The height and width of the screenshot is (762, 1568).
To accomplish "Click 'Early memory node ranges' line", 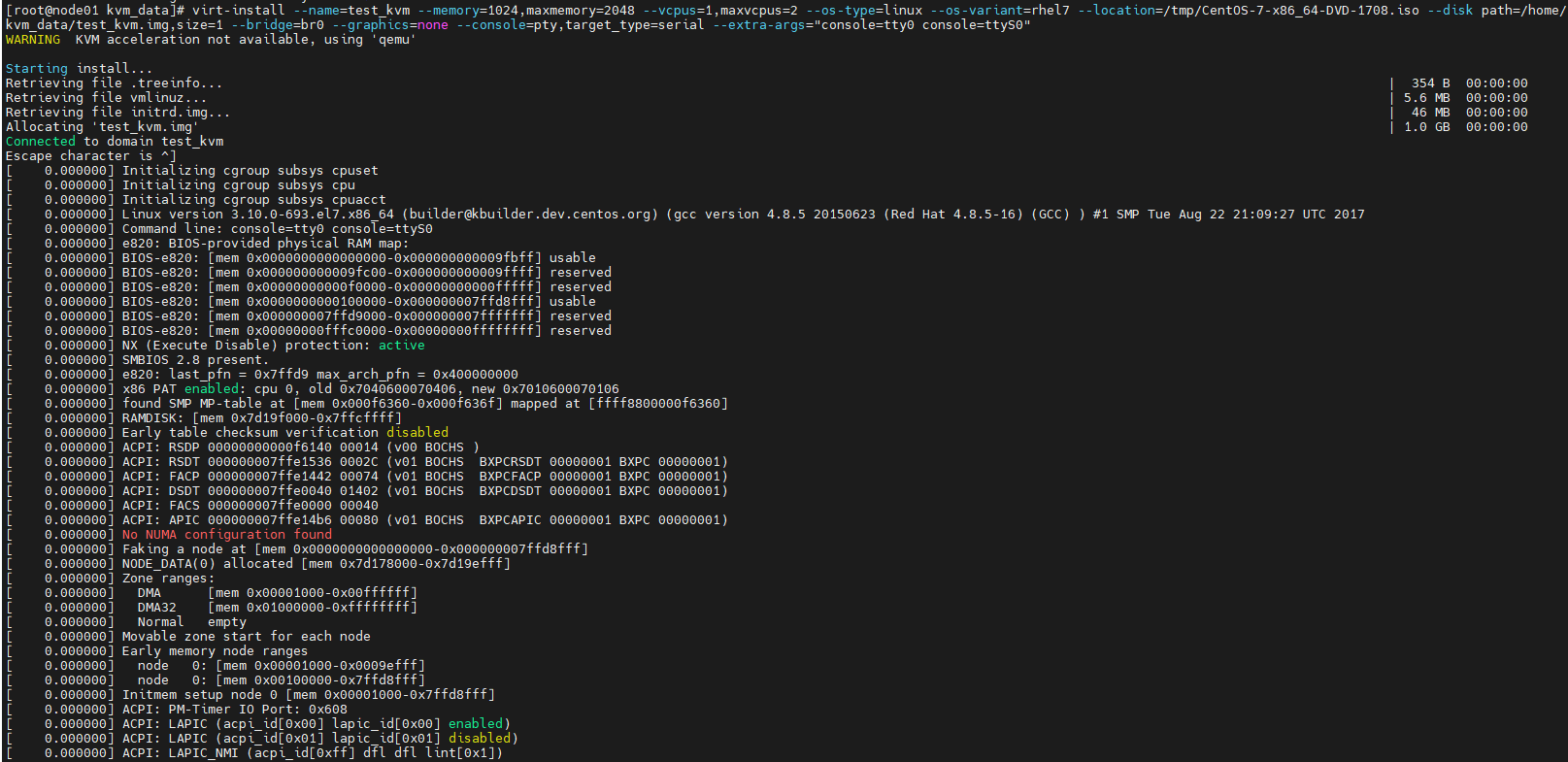I will coord(156,650).
